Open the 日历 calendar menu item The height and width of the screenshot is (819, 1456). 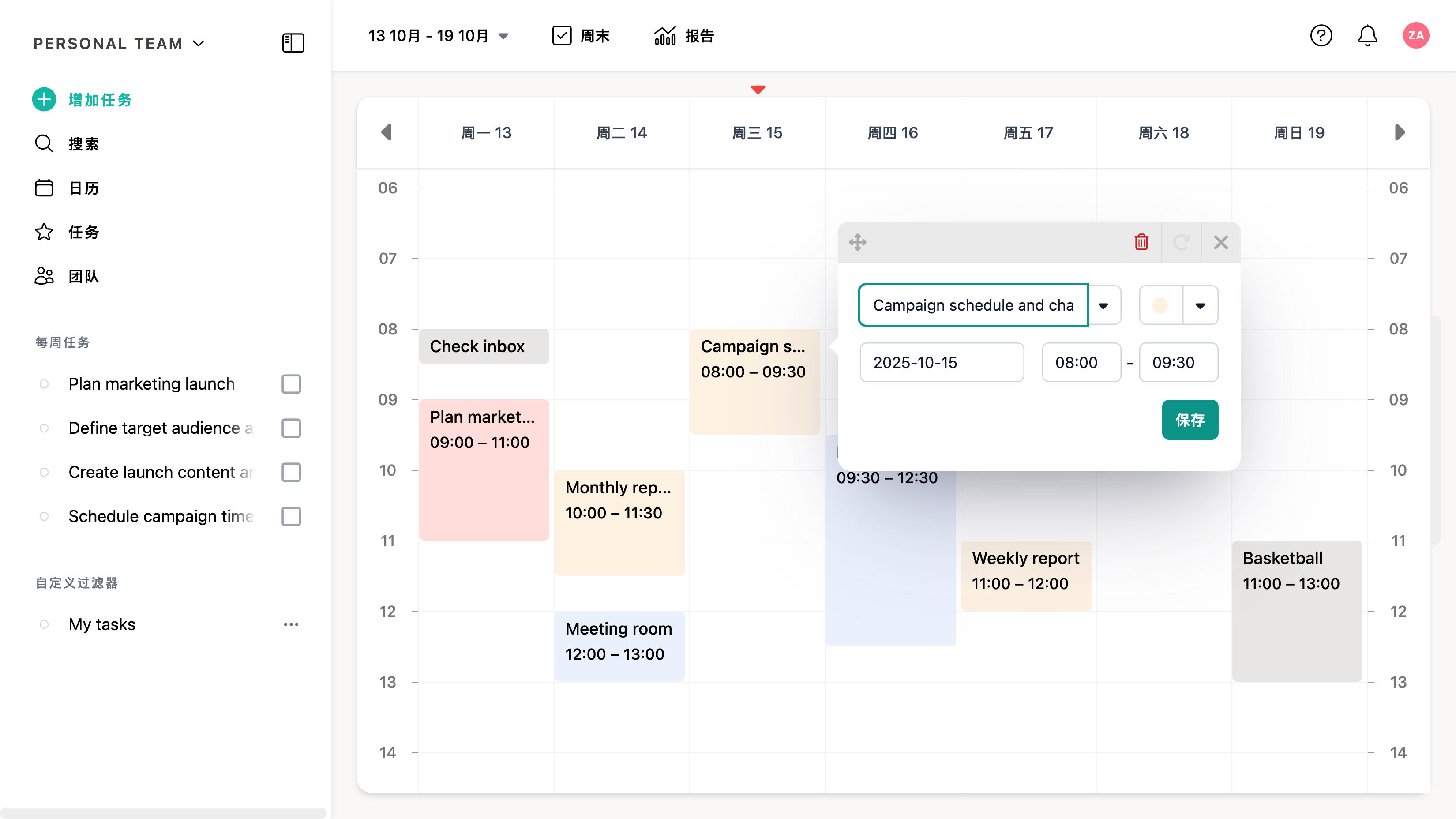point(83,188)
